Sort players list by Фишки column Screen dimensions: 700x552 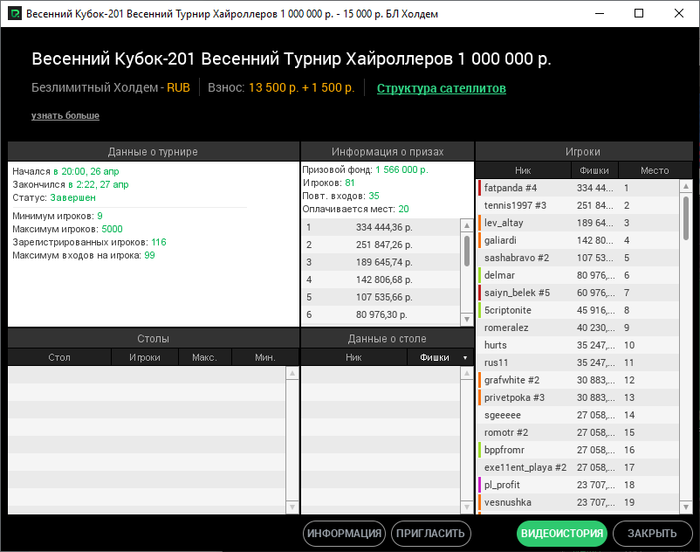click(594, 170)
